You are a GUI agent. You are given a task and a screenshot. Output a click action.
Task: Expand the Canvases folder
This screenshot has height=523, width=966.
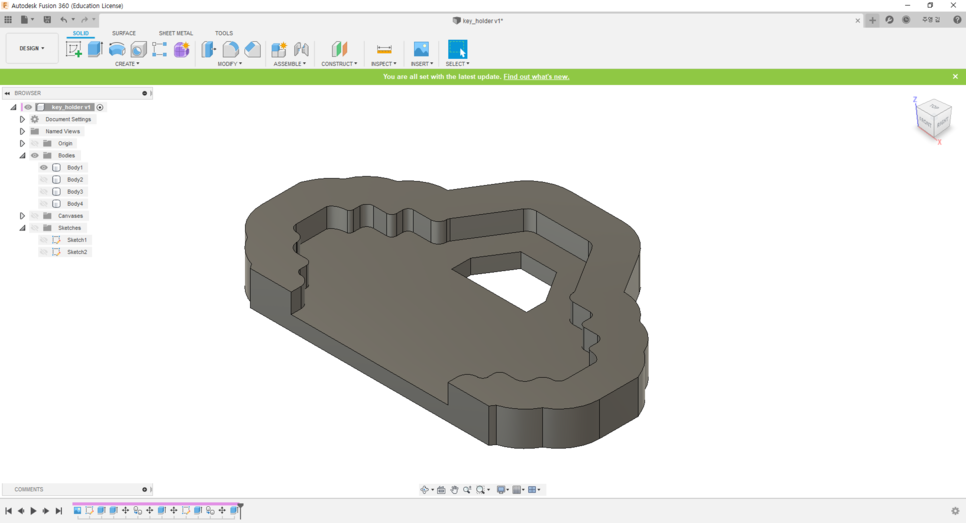(x=22, y=216)
